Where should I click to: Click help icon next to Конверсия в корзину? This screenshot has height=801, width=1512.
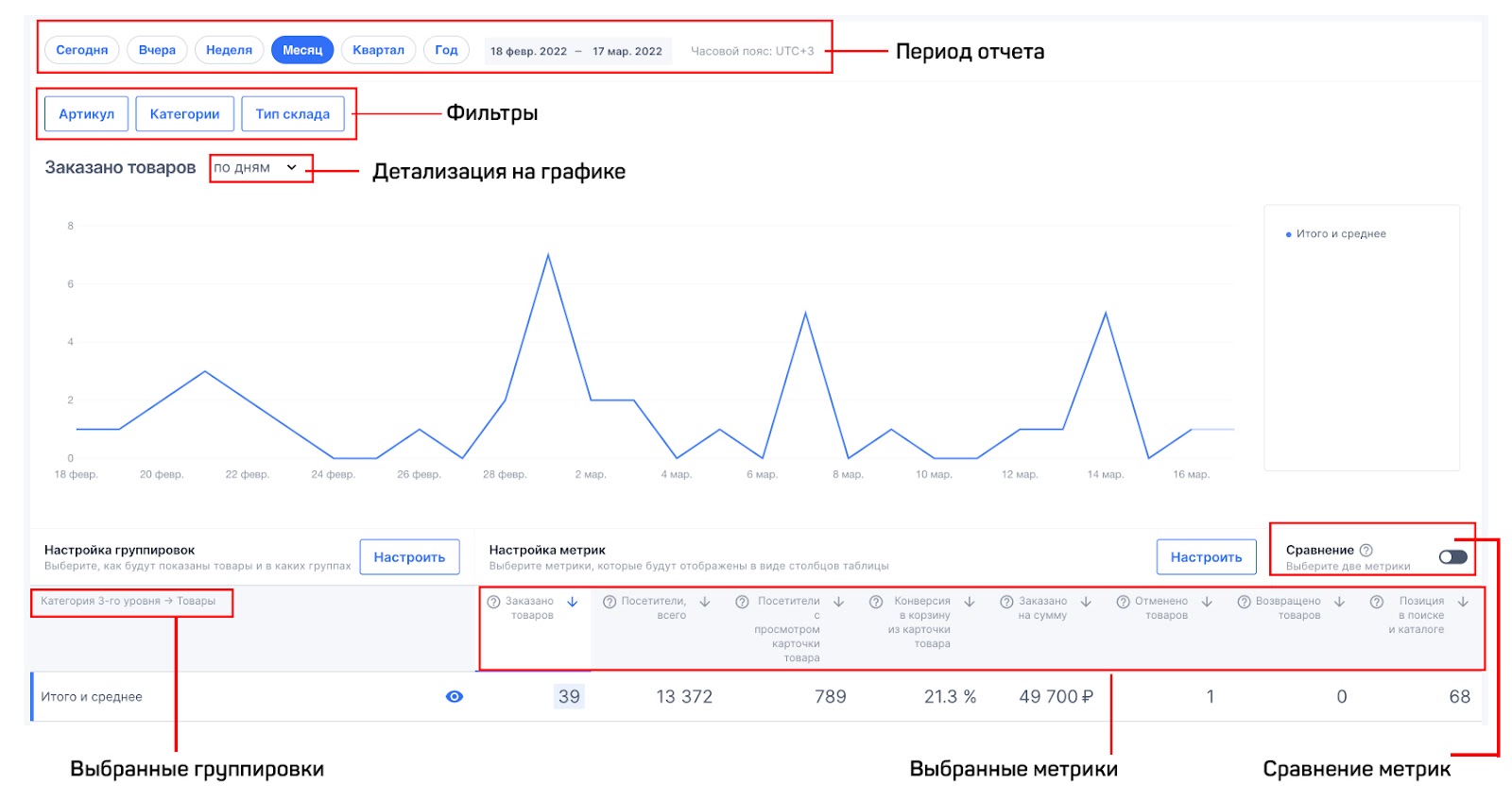(876, 602)
